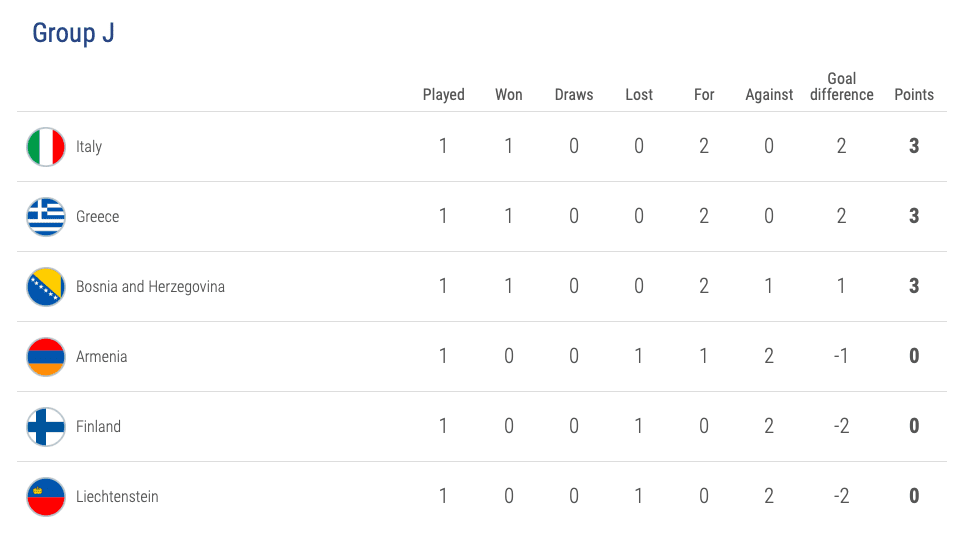The height and width of the screenshot is (551, 978).
Task: Click the Finland flag icon
Action: [46, 427]
